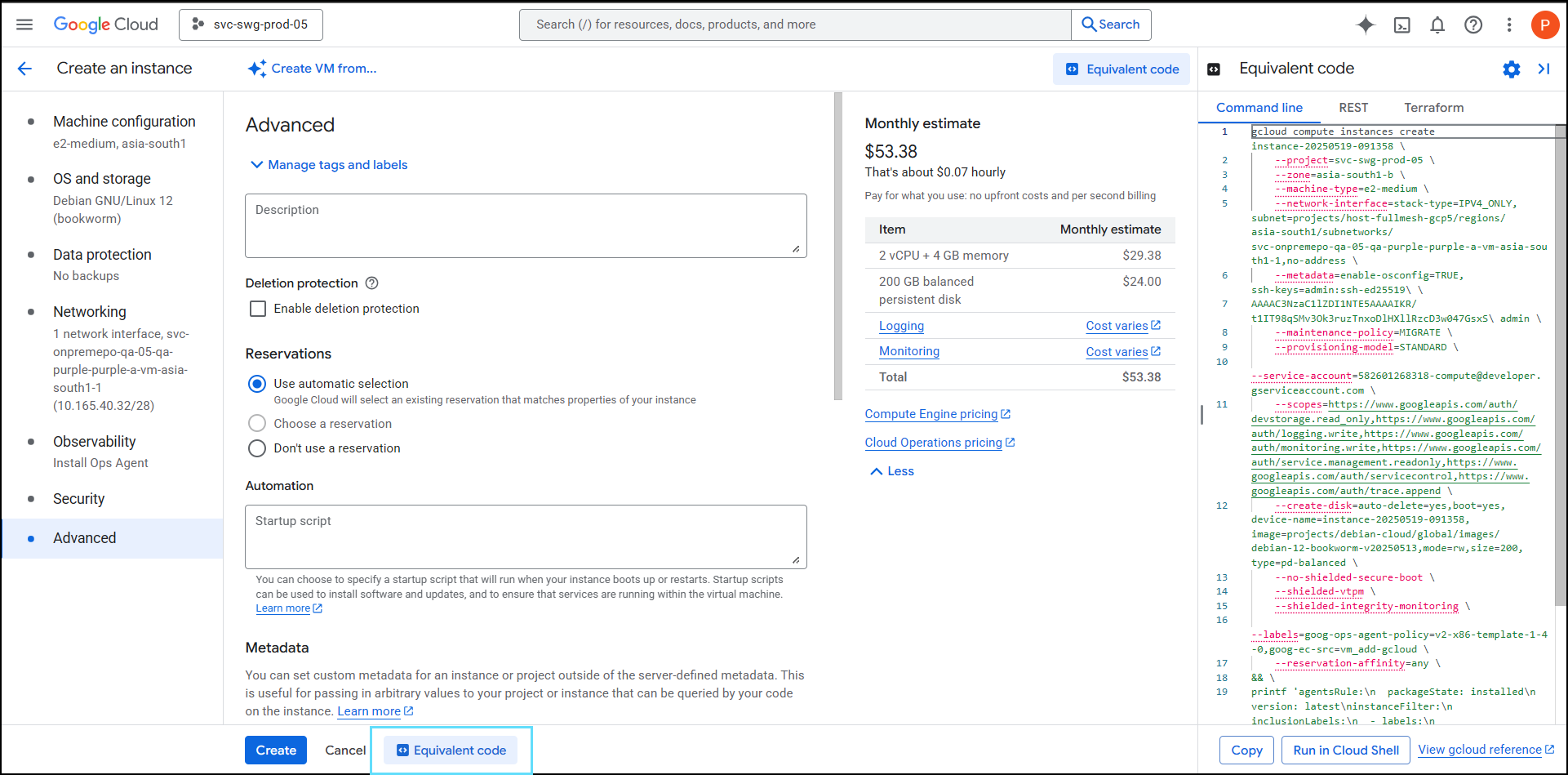The width and height of the screenshot is (1568, 775).
Task: Select Don't use a reservation option
Action: point(257,448)
